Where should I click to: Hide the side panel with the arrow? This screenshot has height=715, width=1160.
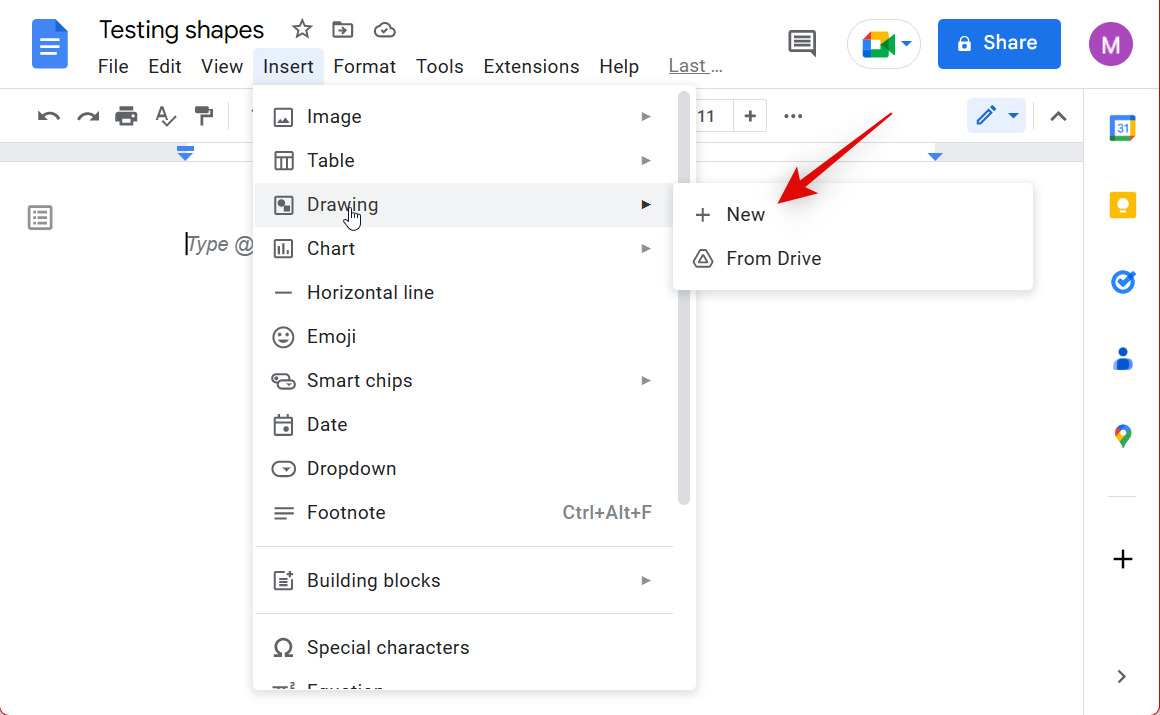pos(1122,677)
